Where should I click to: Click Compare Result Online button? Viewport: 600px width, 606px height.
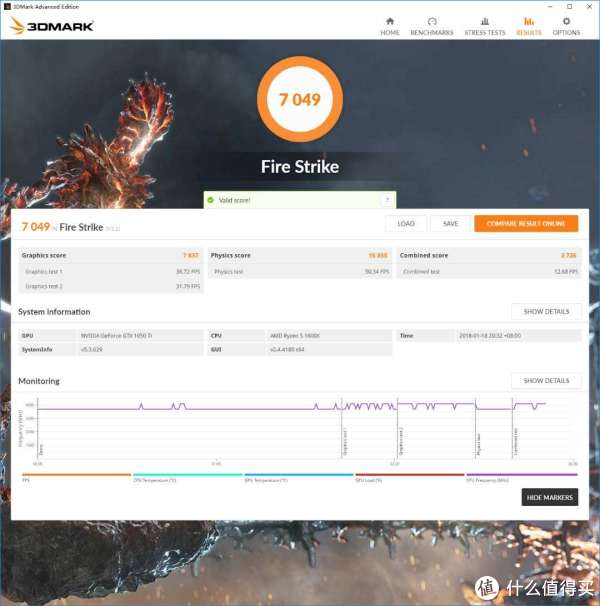click(526, 223)
